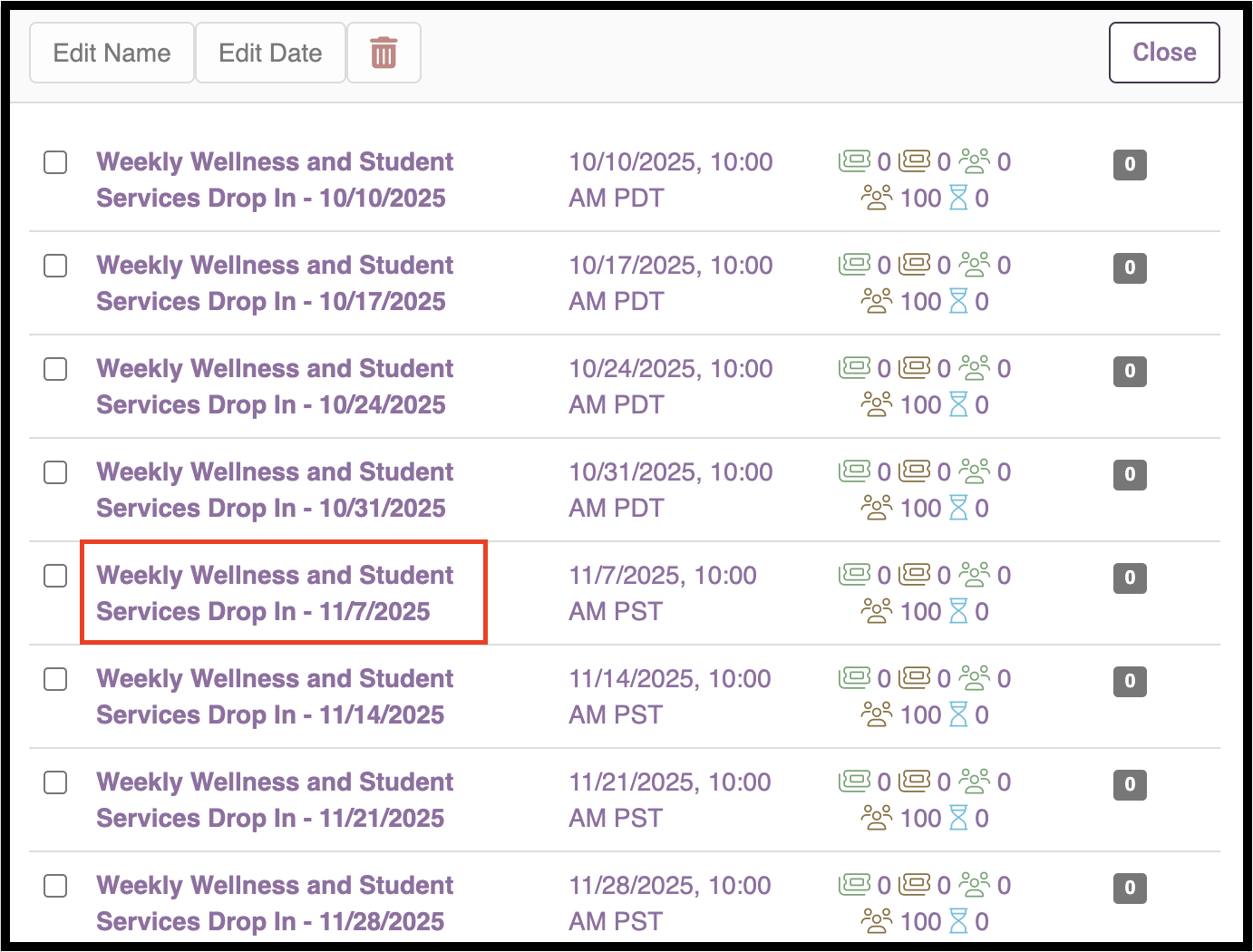Open the Drop In - 11/28/2025 event link
The height and width of the screenshot is (952, 1253).
click(x=275, y=903)
